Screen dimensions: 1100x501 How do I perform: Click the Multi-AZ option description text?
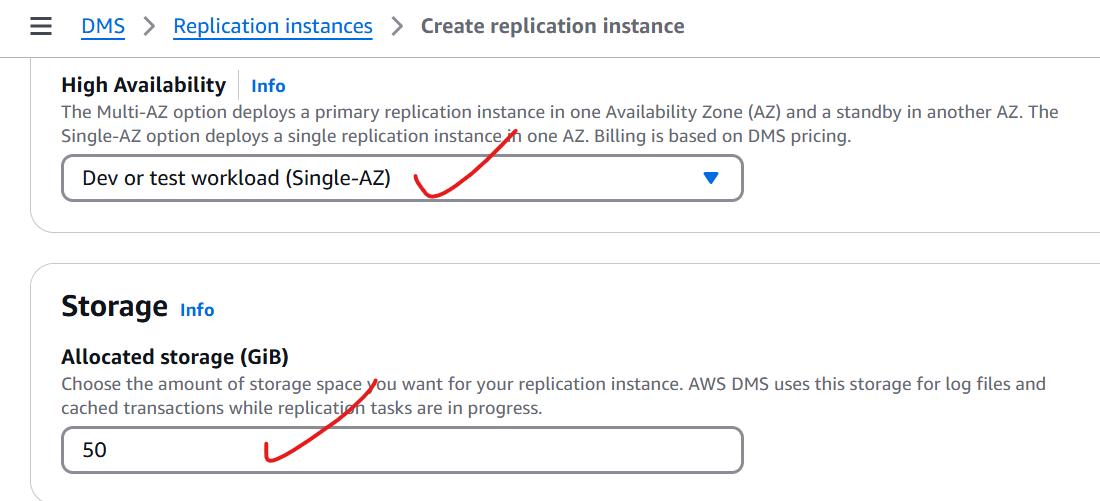point(560,123)
